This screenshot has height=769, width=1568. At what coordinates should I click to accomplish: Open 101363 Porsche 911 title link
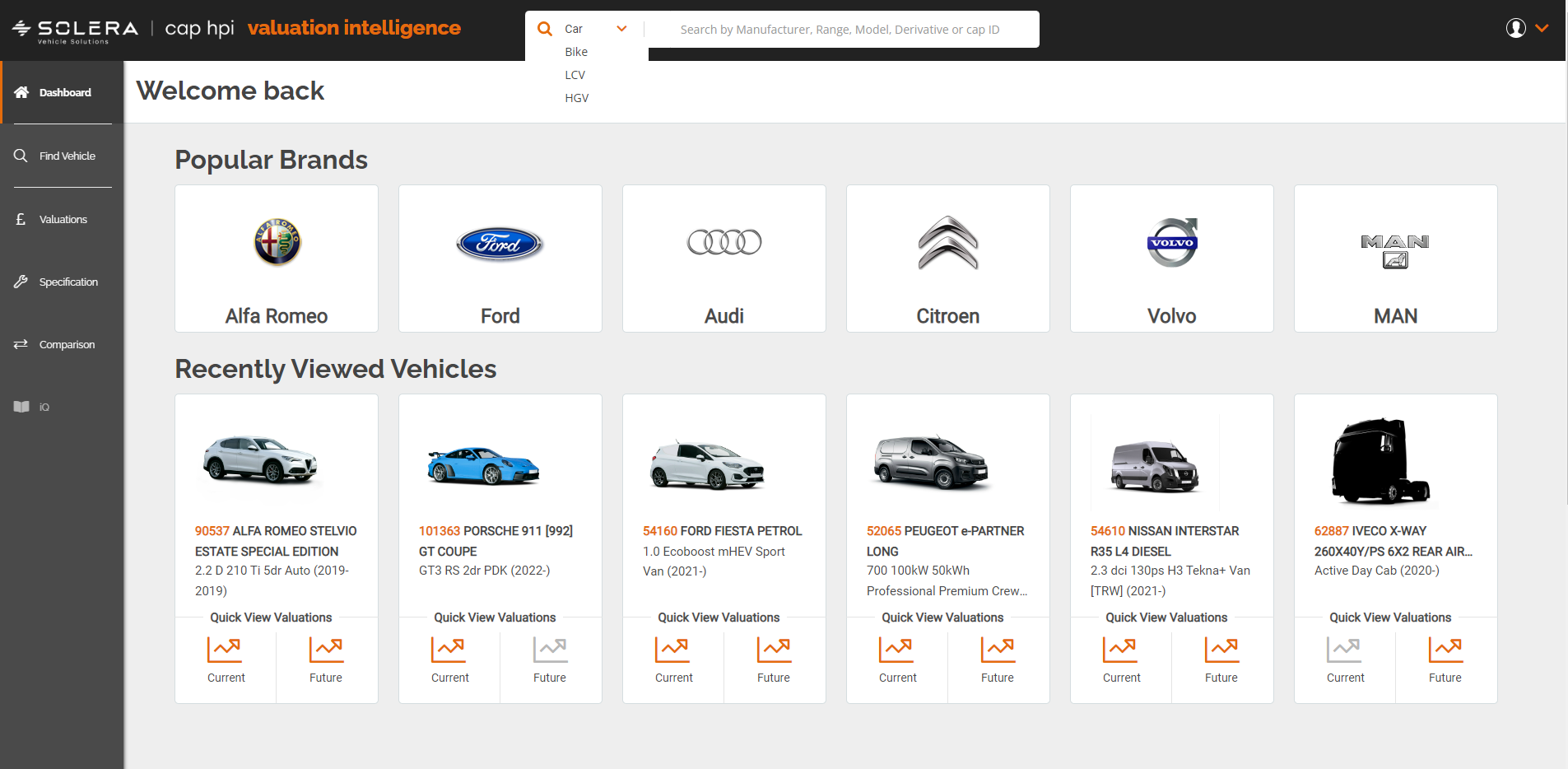click(x=496, y=541)
